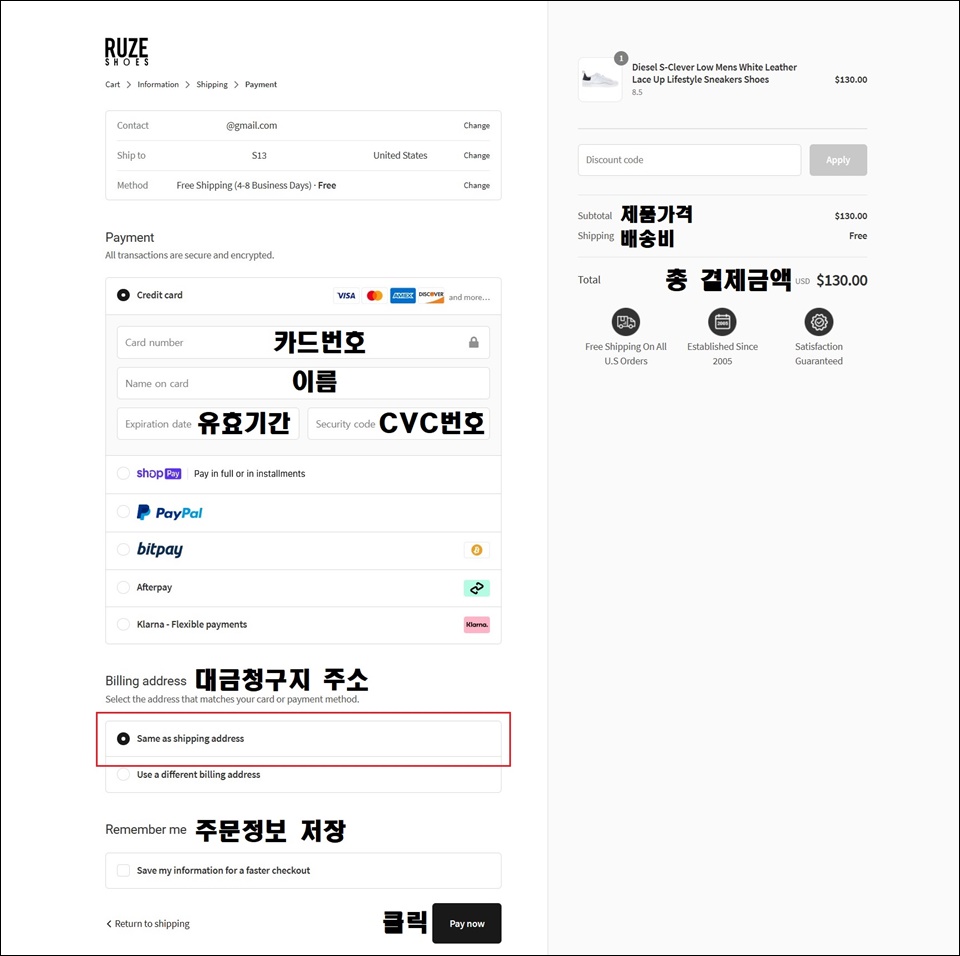Click the Shipping value 'Free'
960x956 pixels.
(x=858, y=236)
